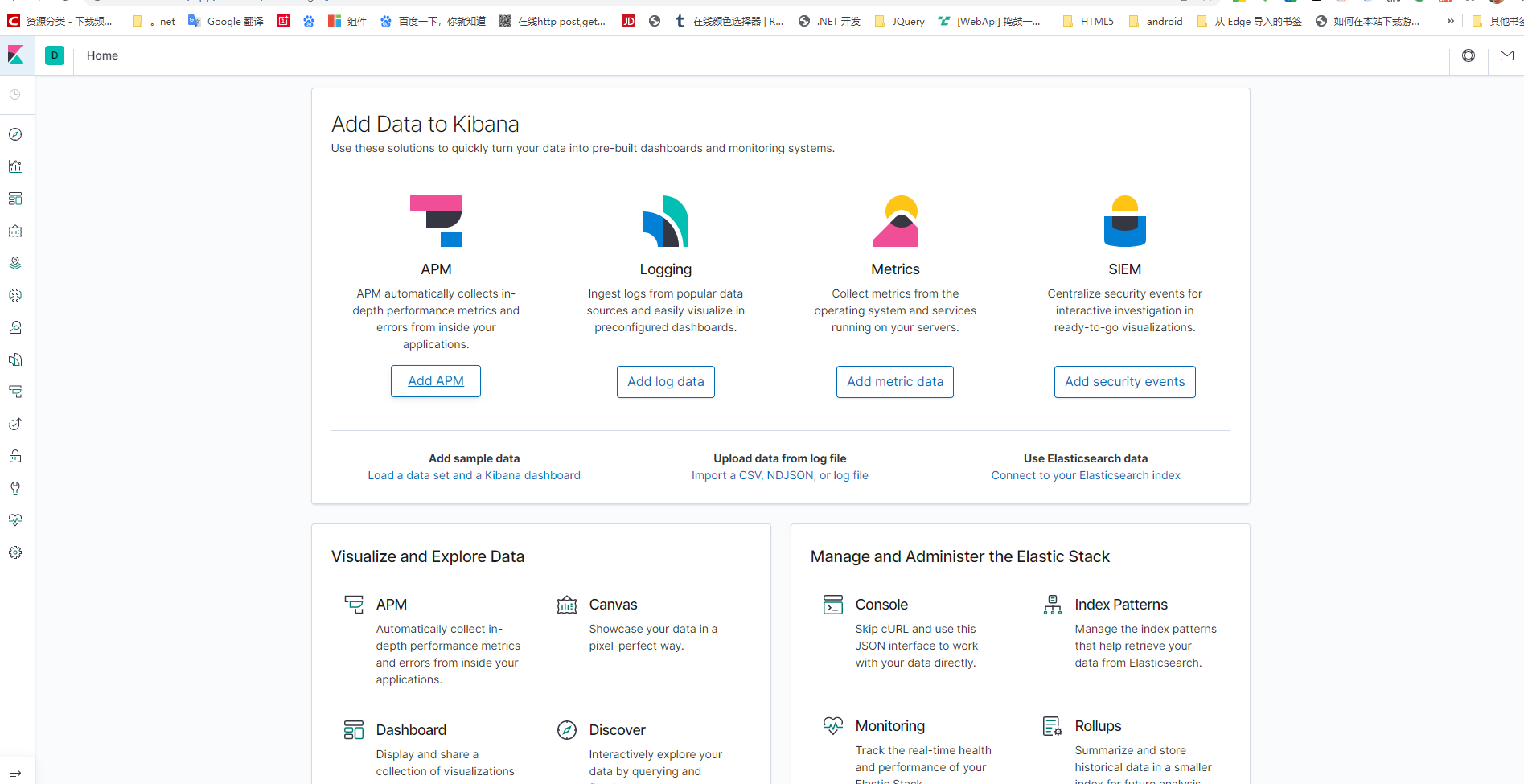1524x784 pixels.
Task: Open the Default space selector avatar
Action: click(x=55, y=55)
